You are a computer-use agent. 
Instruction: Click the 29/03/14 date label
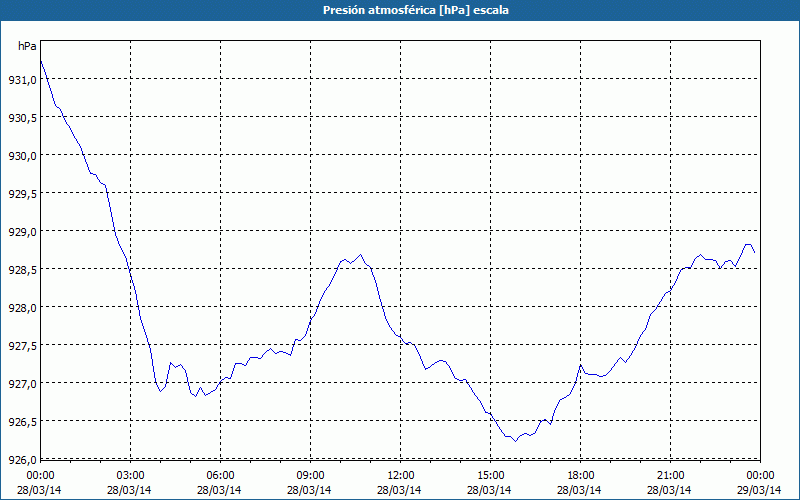click(759, 490)
